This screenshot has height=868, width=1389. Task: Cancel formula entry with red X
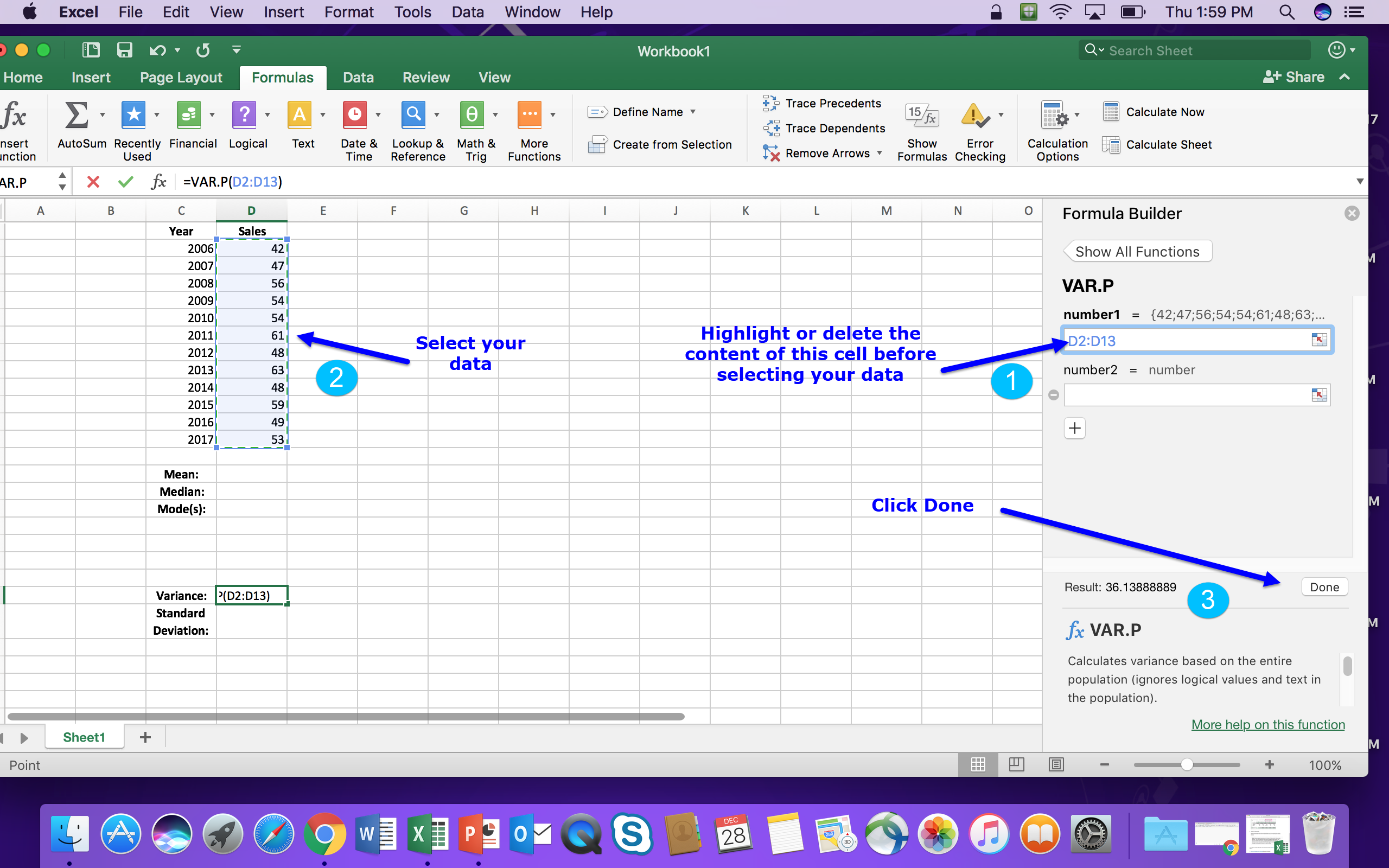(x=93, y=182)
